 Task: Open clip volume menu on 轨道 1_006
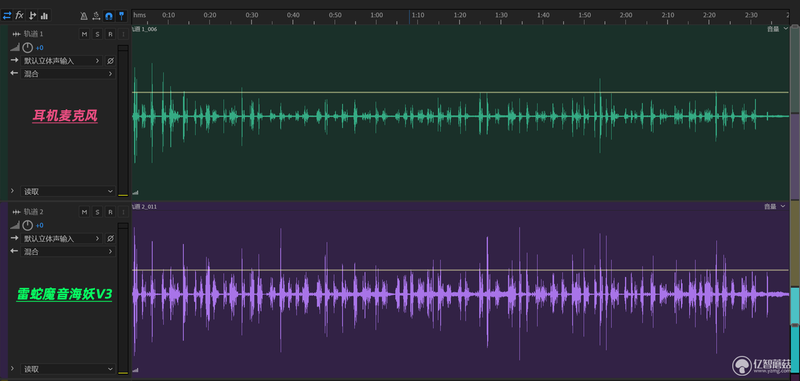pyautogui.click(x=778, y=29)
